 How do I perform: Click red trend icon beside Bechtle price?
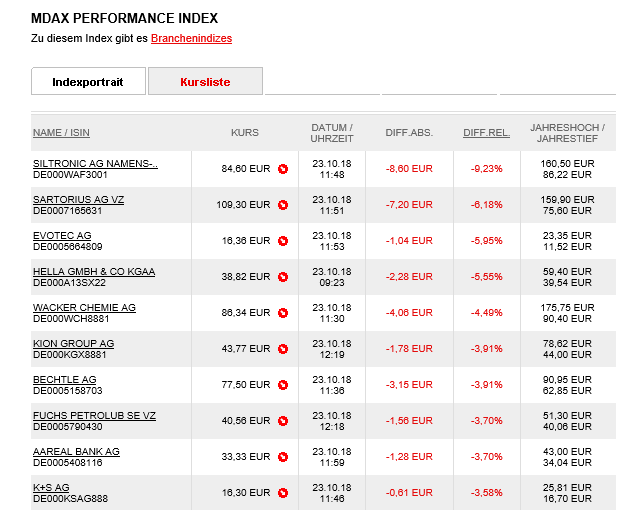click(x=283, y=385)
